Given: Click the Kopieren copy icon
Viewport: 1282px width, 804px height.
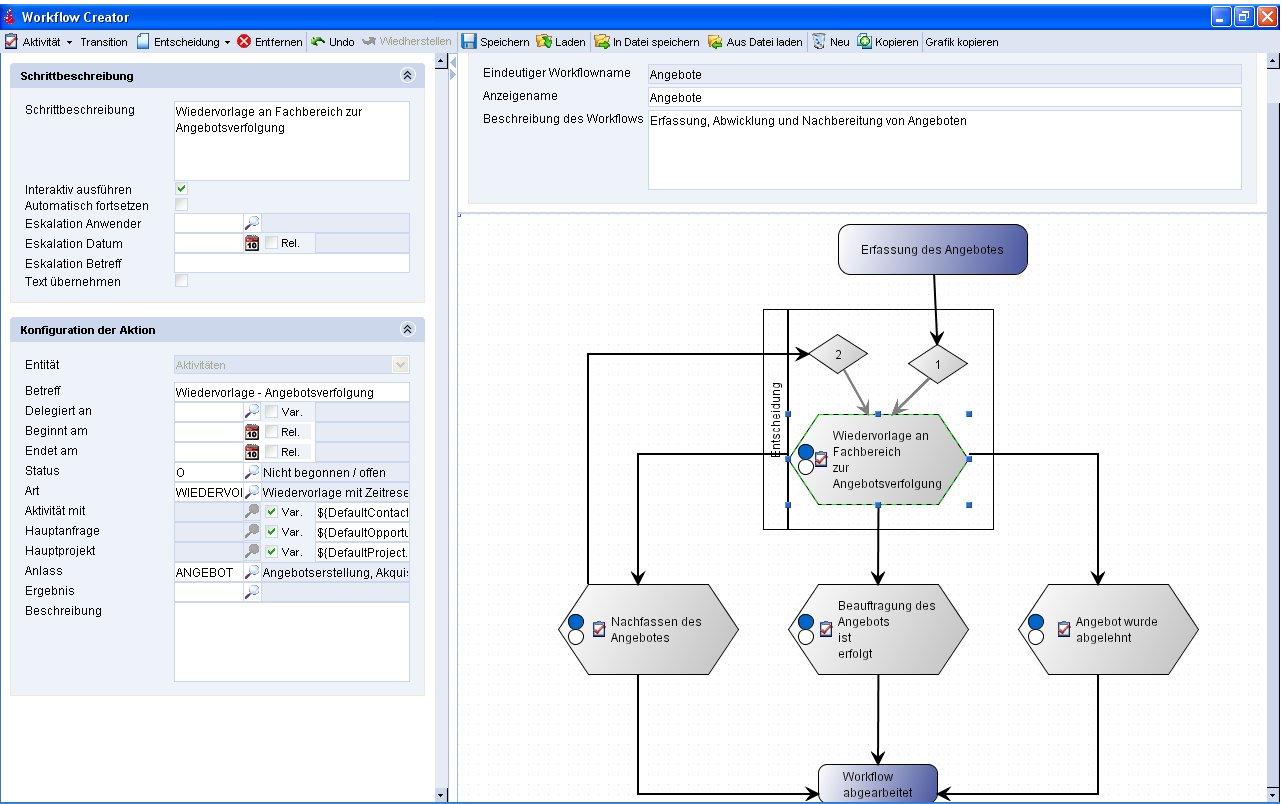Looking at the screenshot, I should (x=864, y=42).
